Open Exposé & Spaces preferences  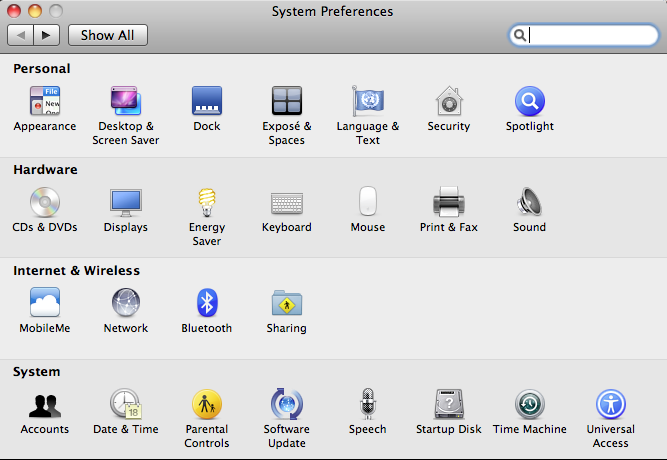[287, 102]
